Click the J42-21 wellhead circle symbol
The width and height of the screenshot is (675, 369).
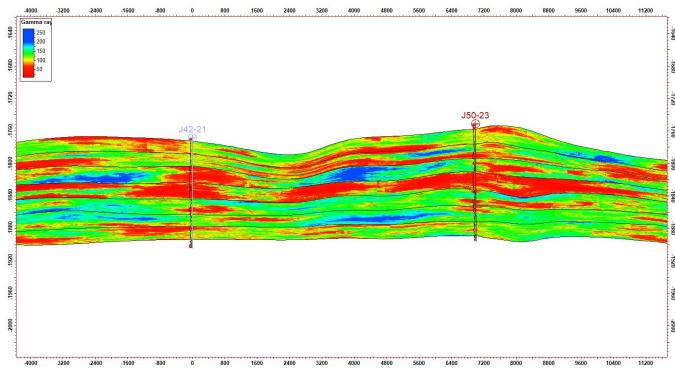[x=192, y=137]
